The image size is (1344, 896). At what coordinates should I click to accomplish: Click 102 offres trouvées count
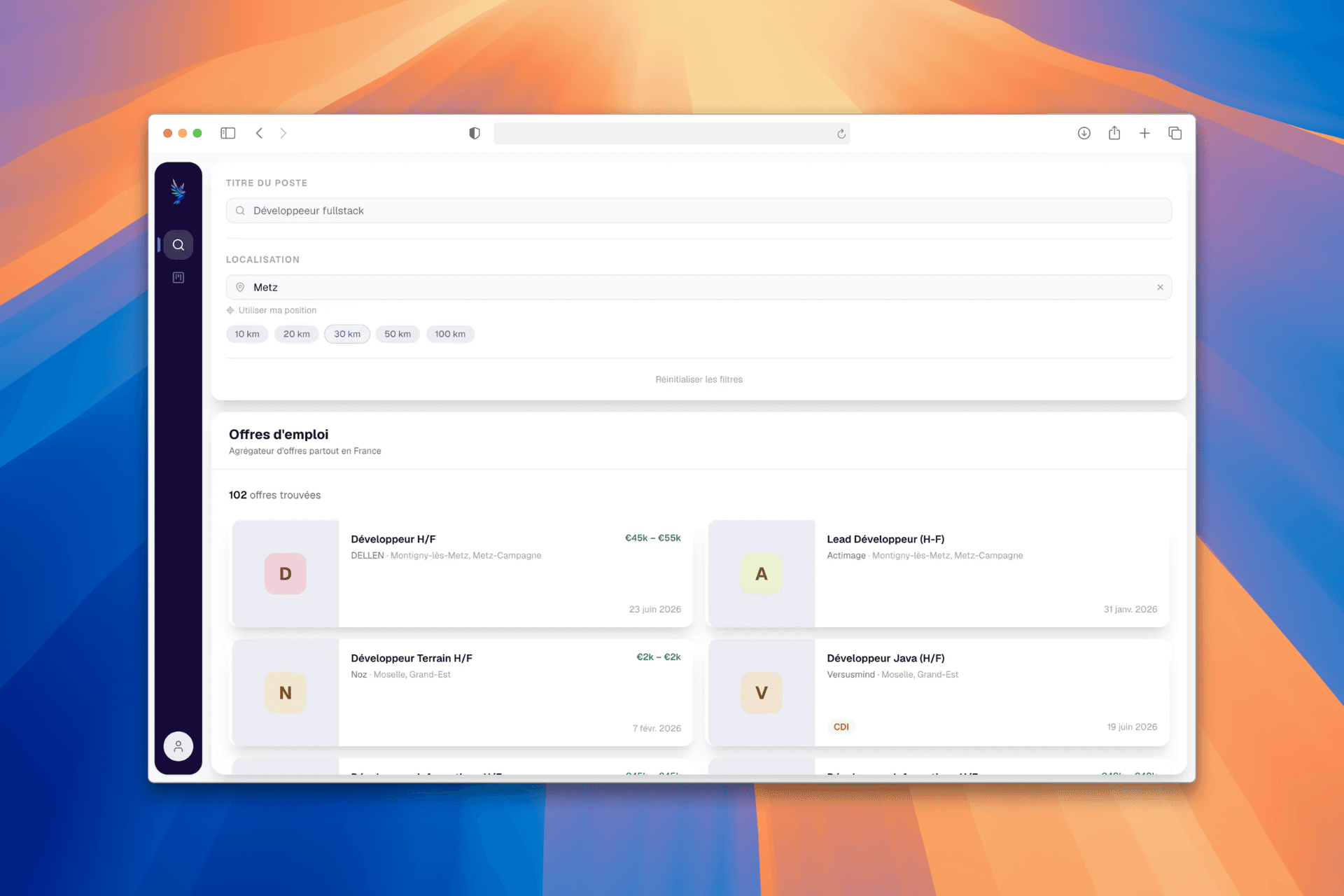[x=274, y=495]
